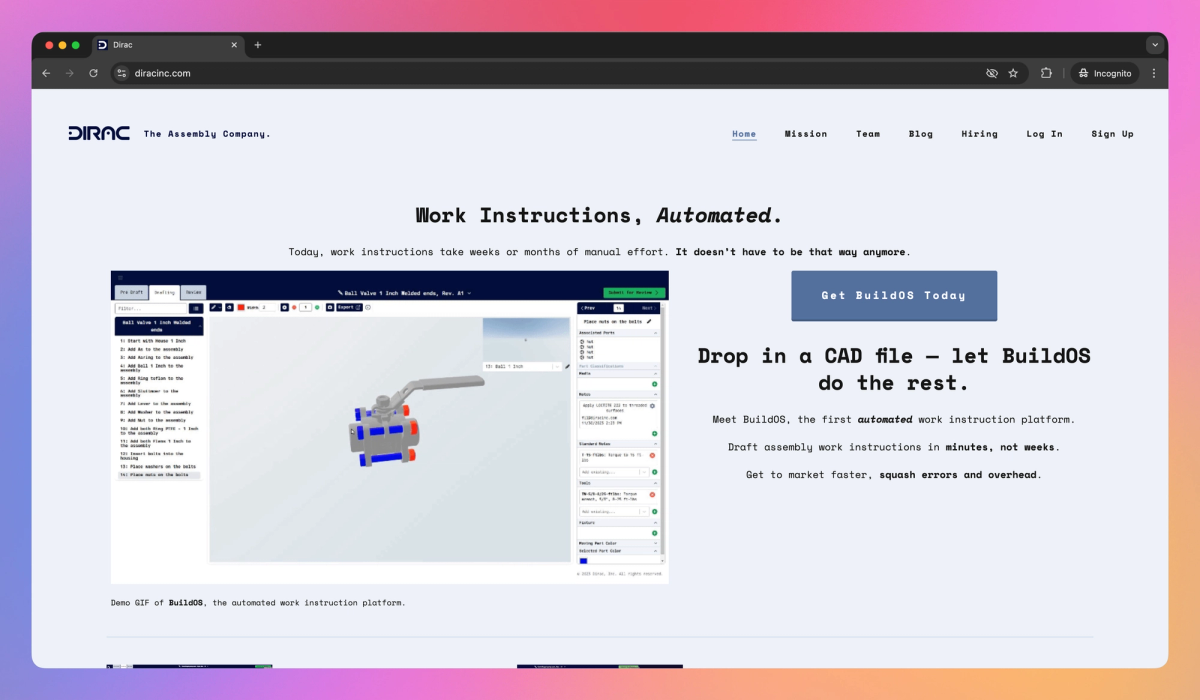1200x700 pixels.
Task: Click the Export button in demo
Action: (350, 307)
